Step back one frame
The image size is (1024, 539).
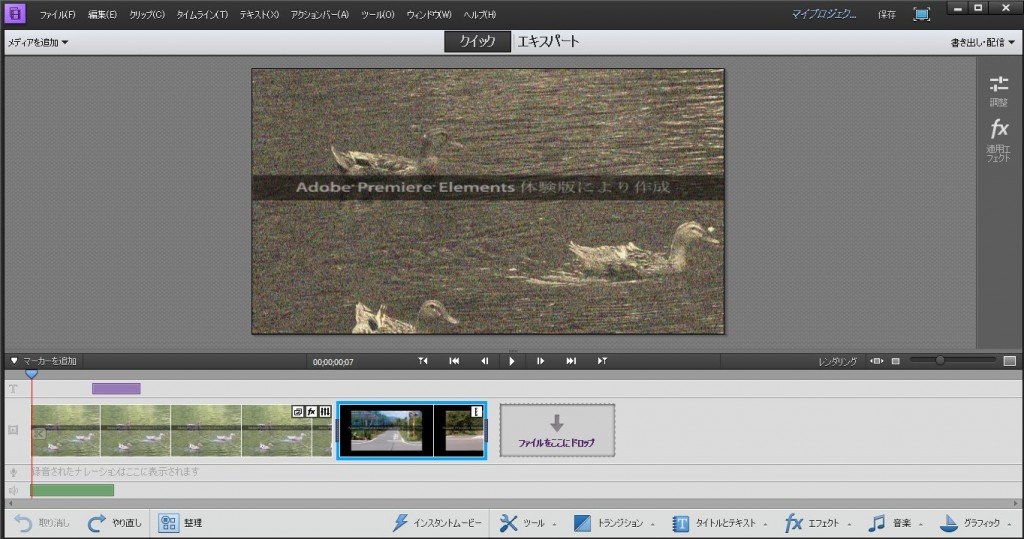[x=484, y=361]
